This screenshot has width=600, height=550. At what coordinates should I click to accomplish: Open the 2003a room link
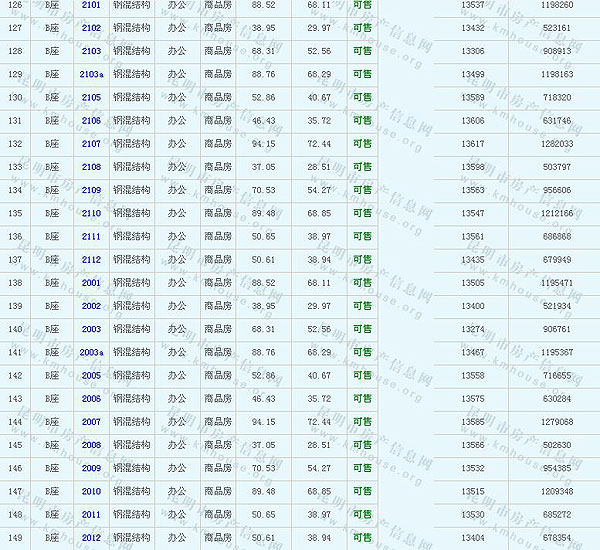tap(91, 353)
